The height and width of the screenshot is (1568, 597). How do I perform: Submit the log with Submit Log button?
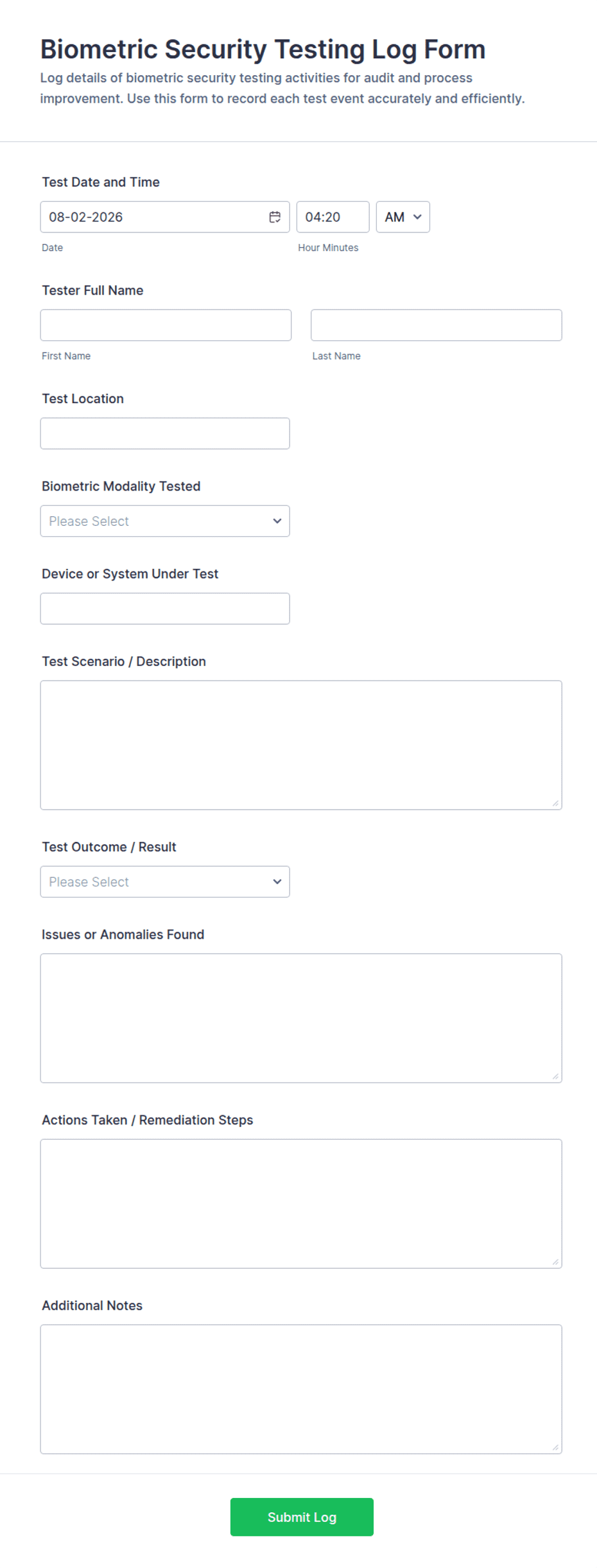(x=302, y=1517)
